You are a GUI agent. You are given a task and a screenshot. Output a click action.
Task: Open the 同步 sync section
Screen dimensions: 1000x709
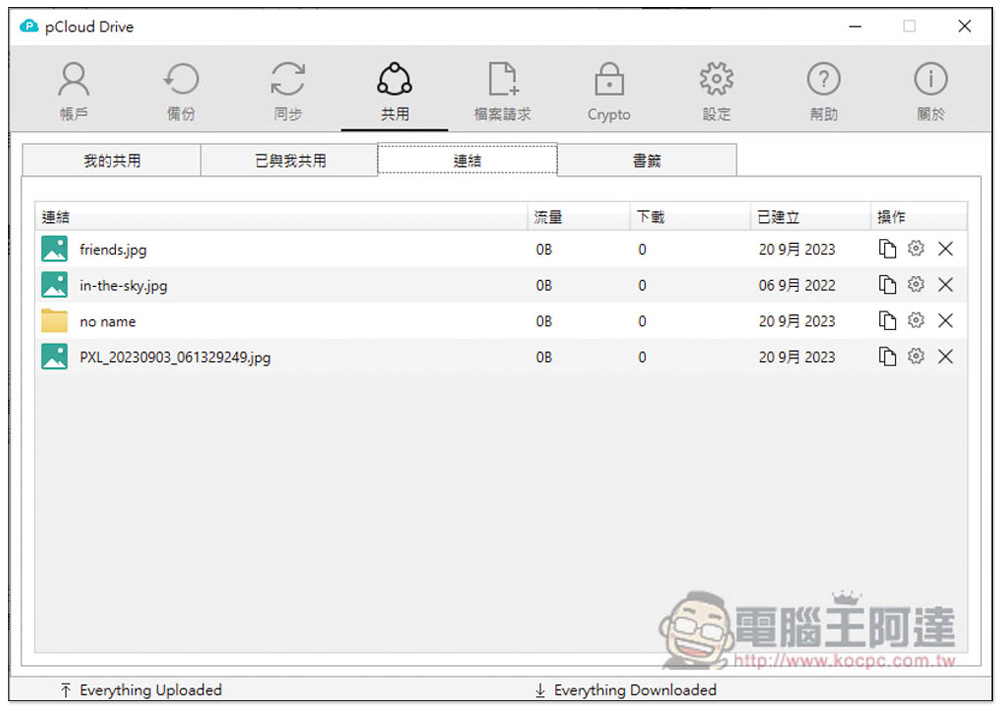pos(288,91)
